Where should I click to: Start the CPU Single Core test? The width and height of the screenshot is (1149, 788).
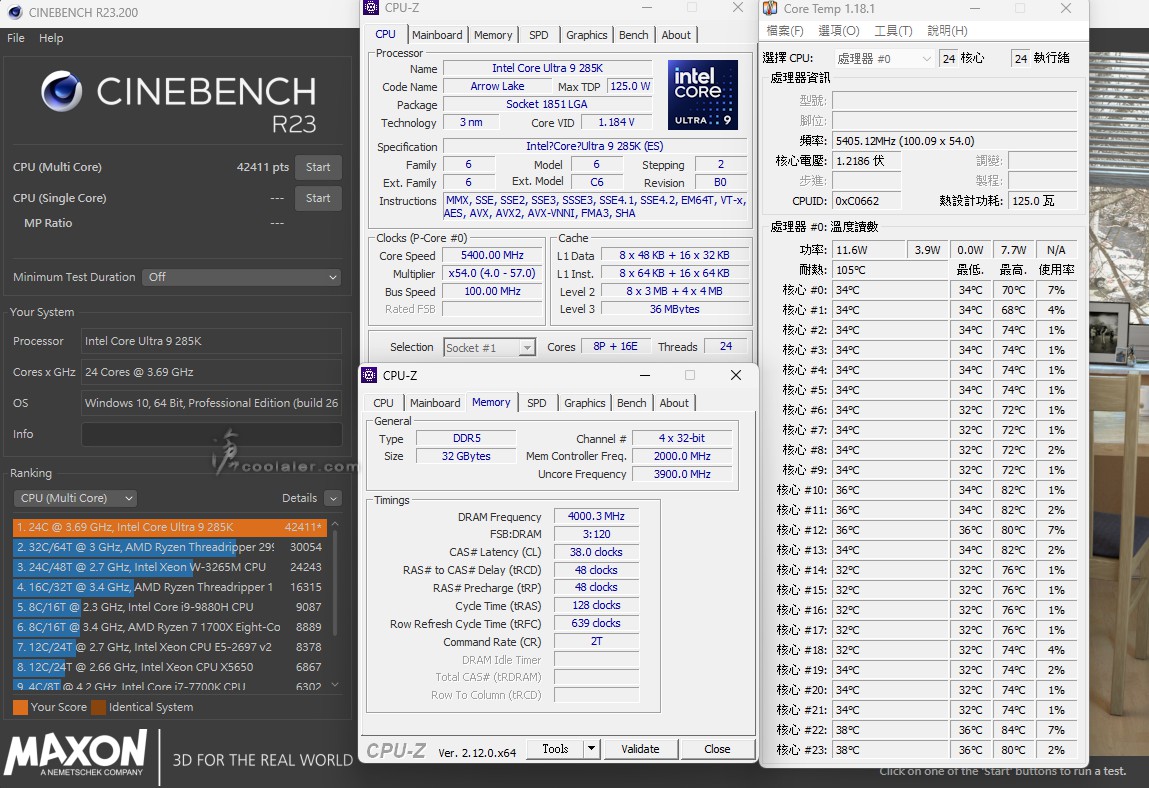click(x=318, y=198)
